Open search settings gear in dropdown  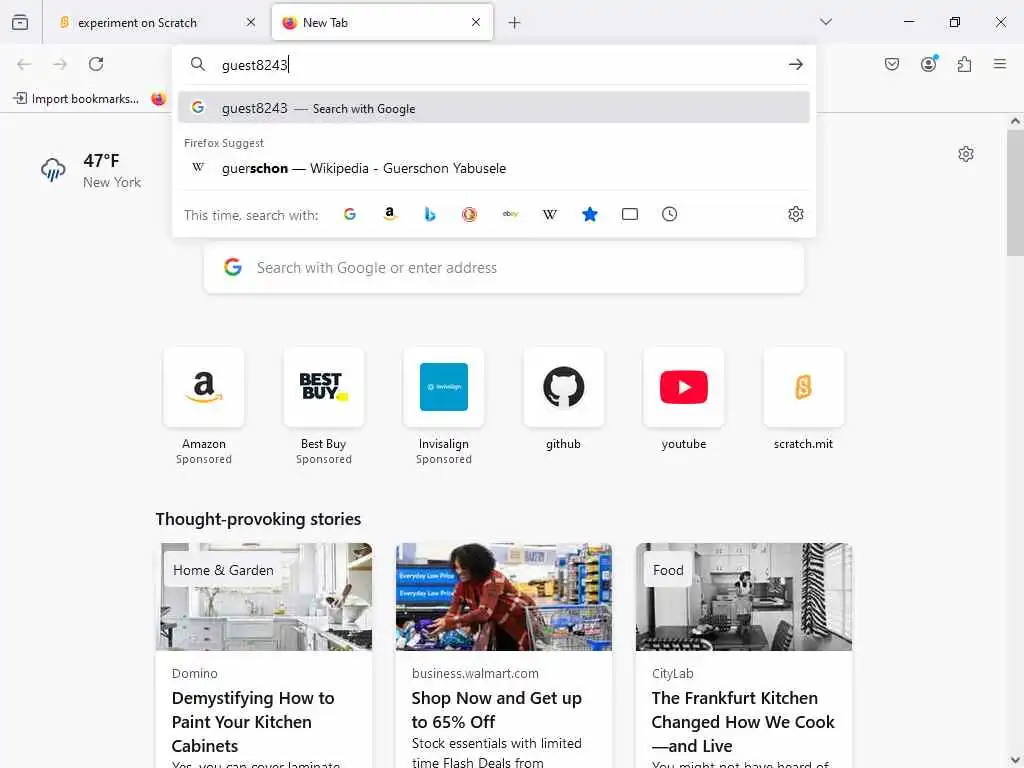pos(795,214)
